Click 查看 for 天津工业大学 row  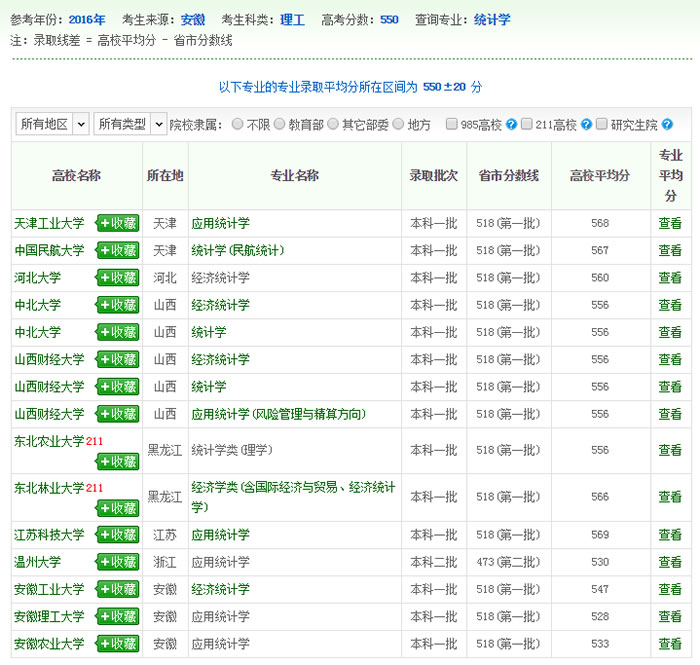(x=670, y=223)
